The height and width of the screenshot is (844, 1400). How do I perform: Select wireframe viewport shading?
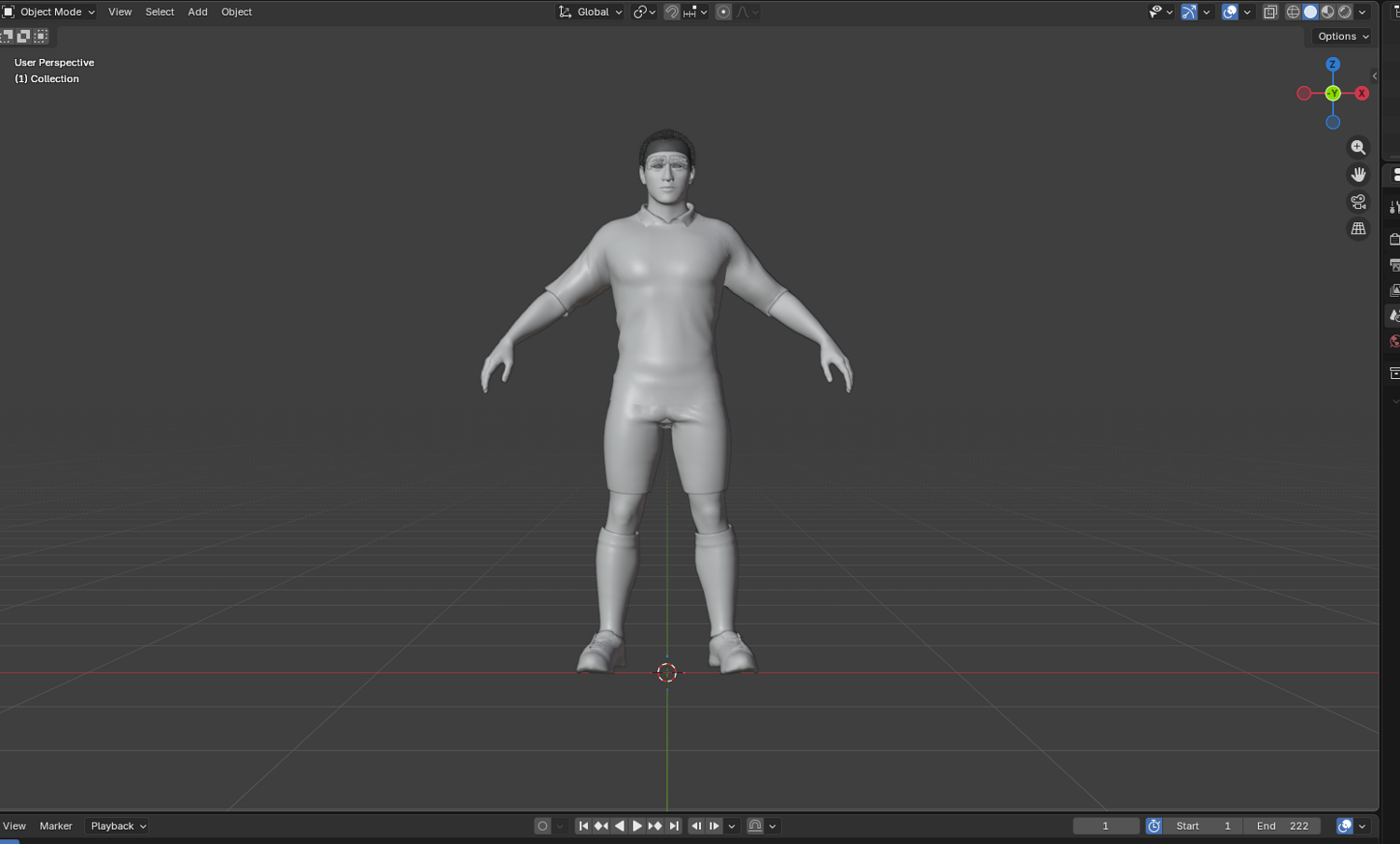pyautogui.click(x=1293, y=12)
